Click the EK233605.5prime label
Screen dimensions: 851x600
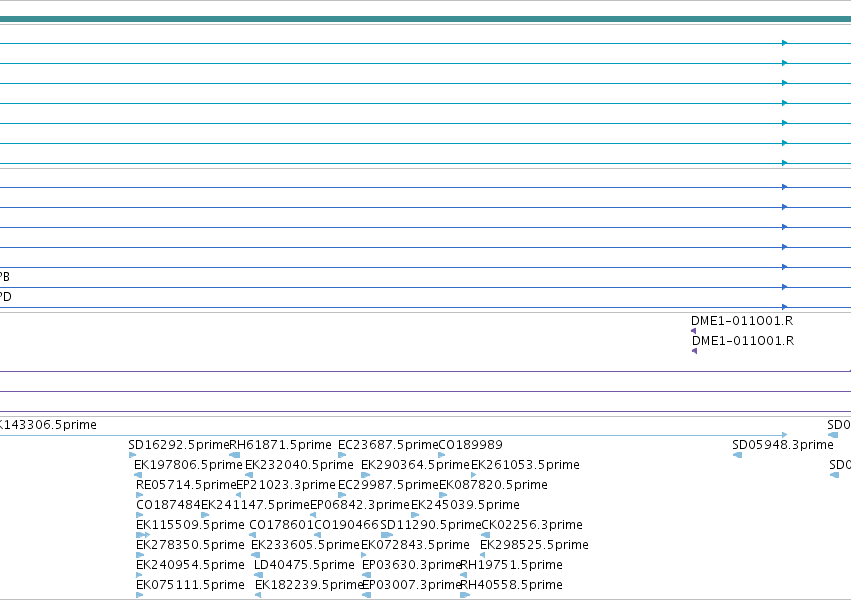pos(306,545)
